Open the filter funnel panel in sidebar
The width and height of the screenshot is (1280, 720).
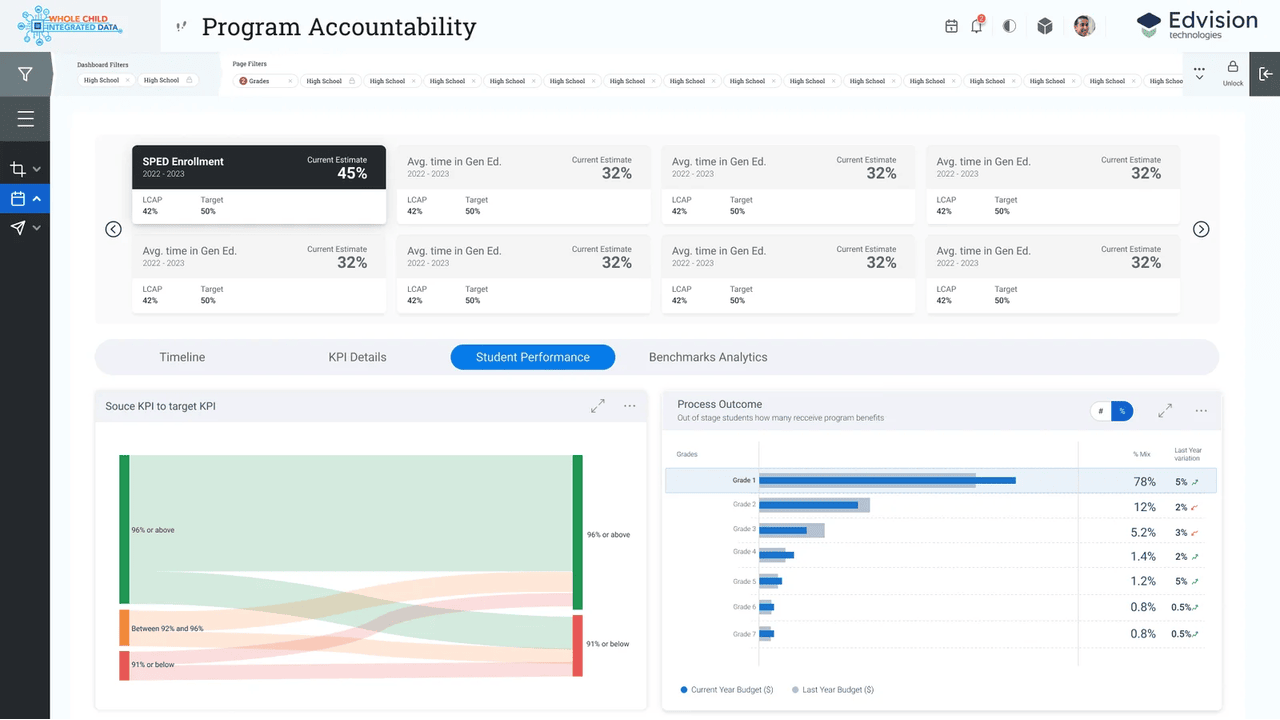(x=25, y=74)
